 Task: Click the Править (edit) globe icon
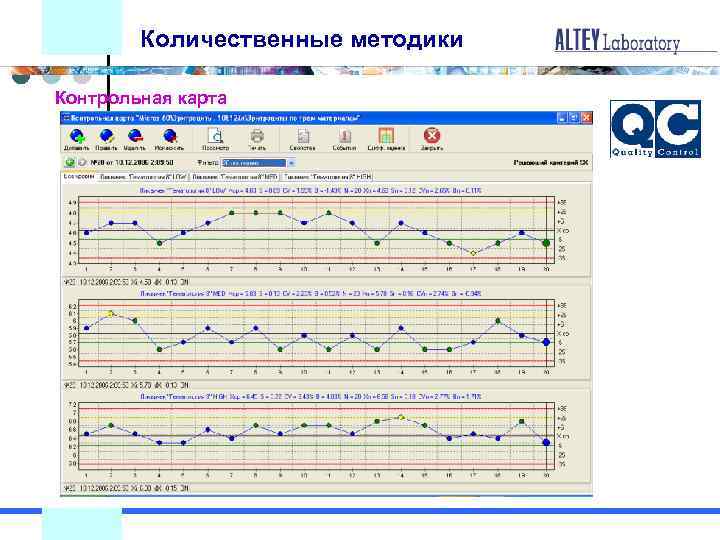pyautogui.click(x=107, y=136)
